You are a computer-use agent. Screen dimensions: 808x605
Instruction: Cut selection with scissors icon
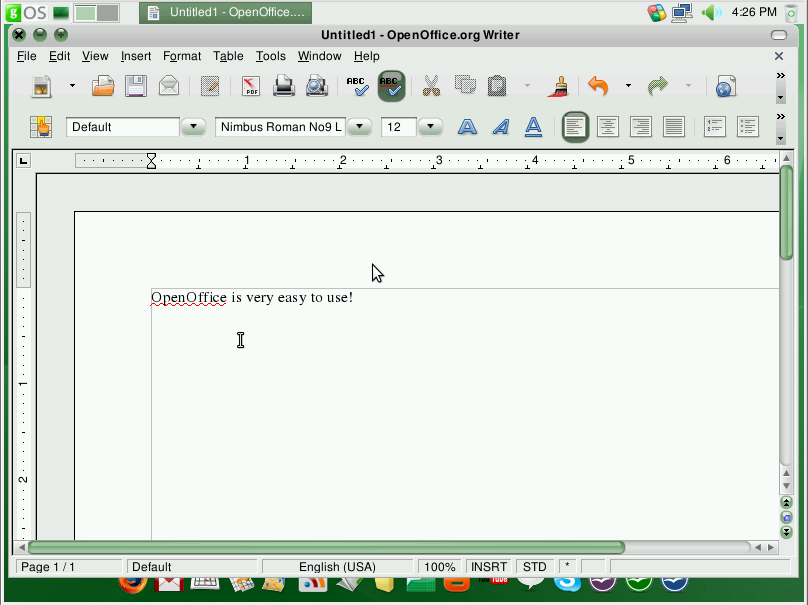coord(431,86)
